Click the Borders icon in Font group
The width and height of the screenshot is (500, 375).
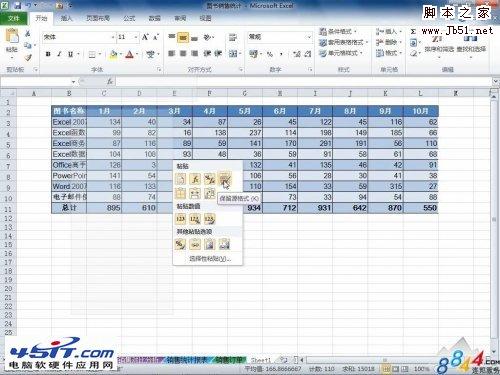(92, 54)
